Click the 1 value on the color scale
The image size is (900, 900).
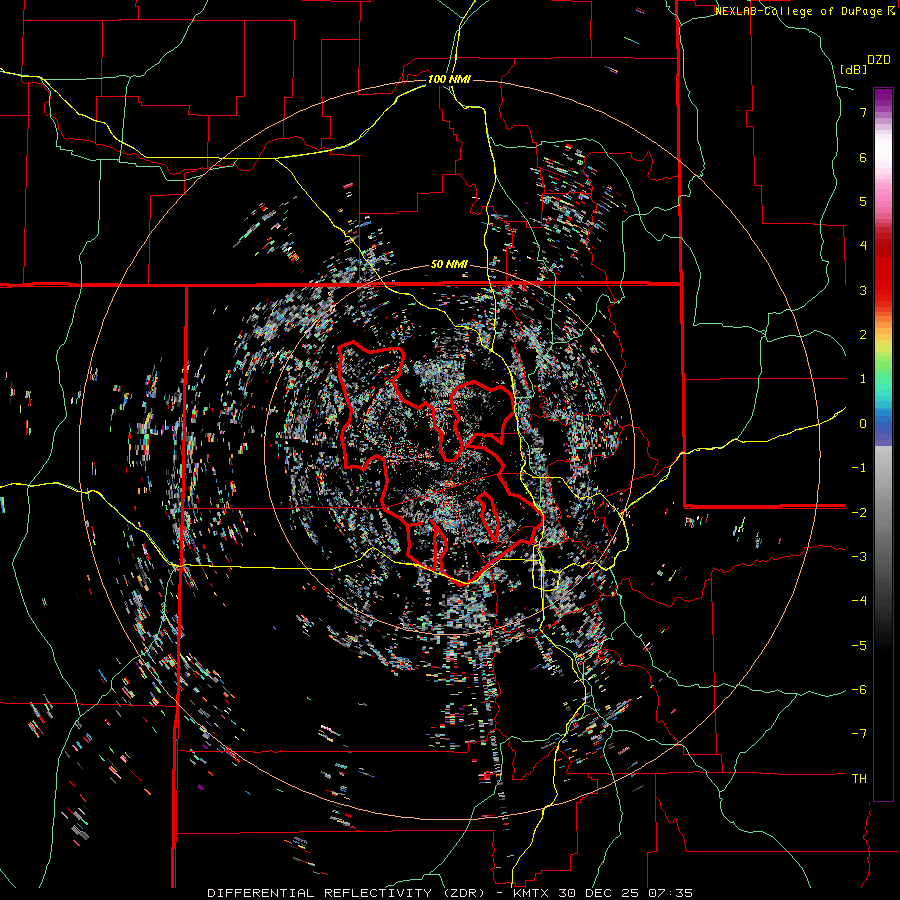(863, 379)
